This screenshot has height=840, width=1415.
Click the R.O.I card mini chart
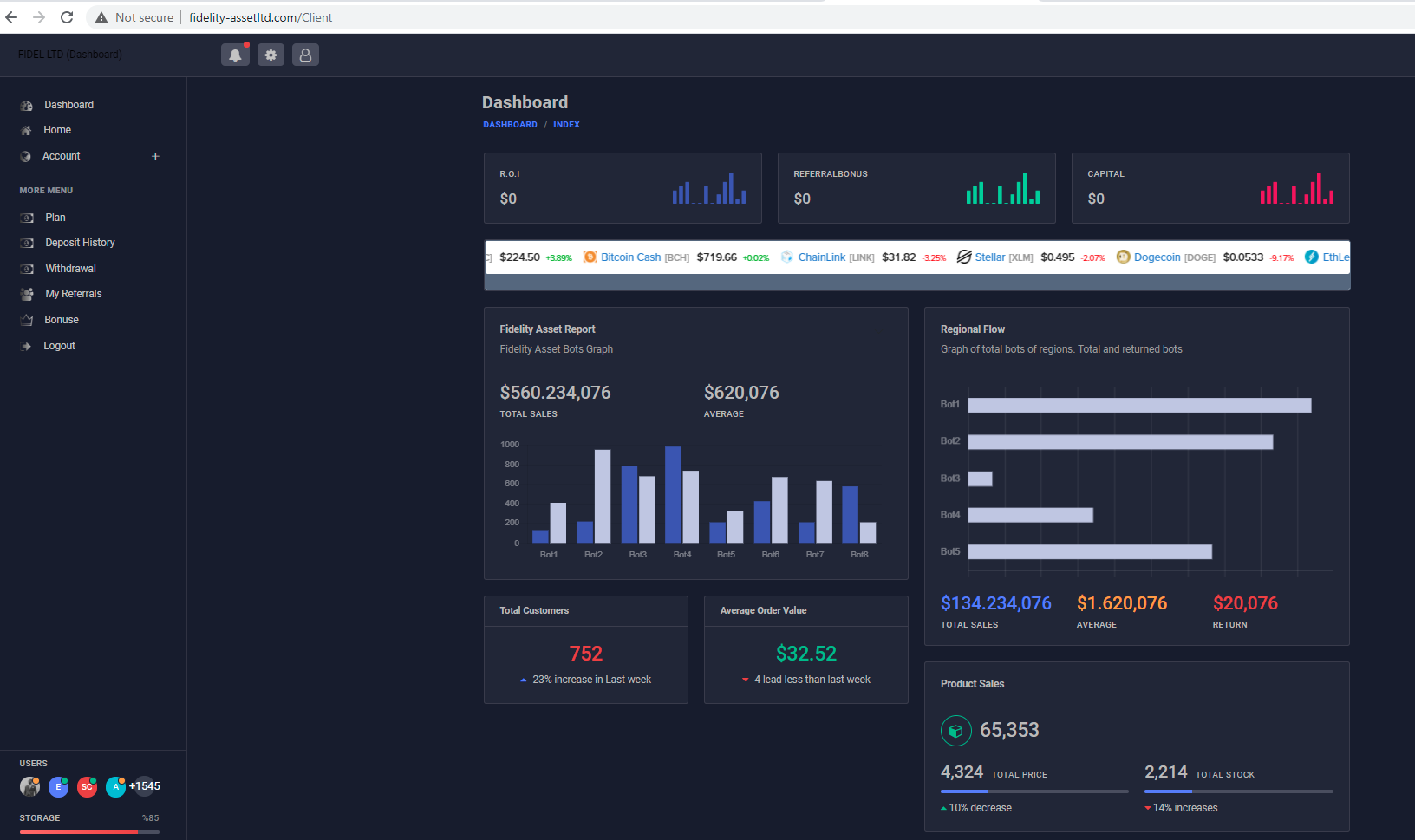(709, 188)
